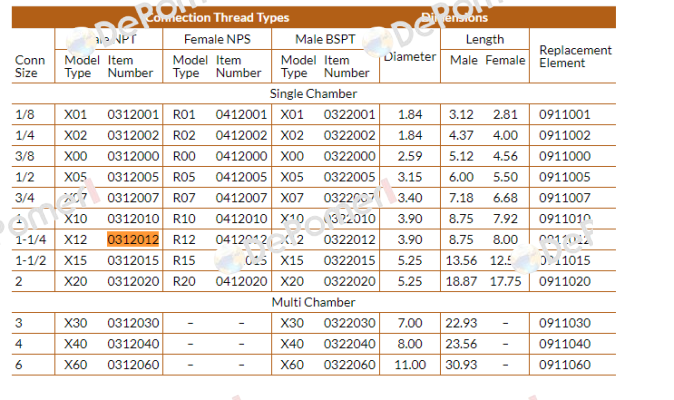Select Male BSPT item 0322040
The image size is (674, 400).
pyautogui.click(x=349, y=344)
